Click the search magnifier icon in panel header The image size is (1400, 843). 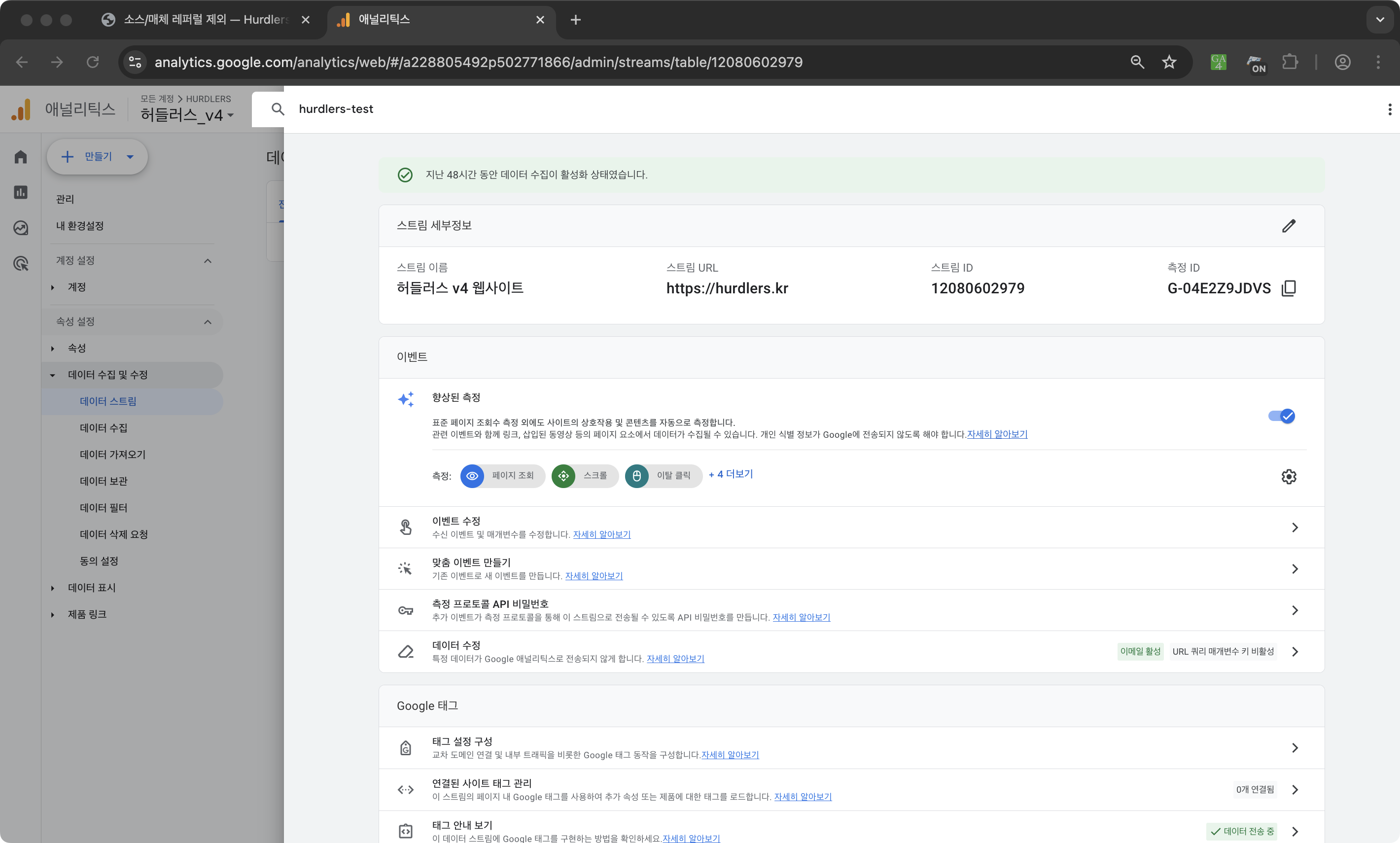pos(278,109)
